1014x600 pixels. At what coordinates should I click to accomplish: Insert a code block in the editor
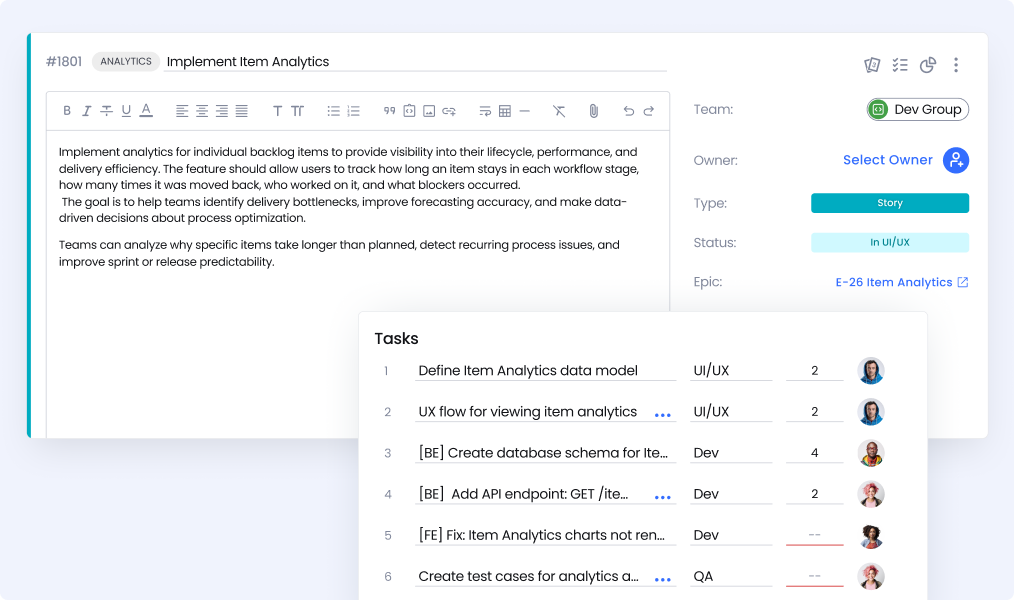click(x=409, y=111)
